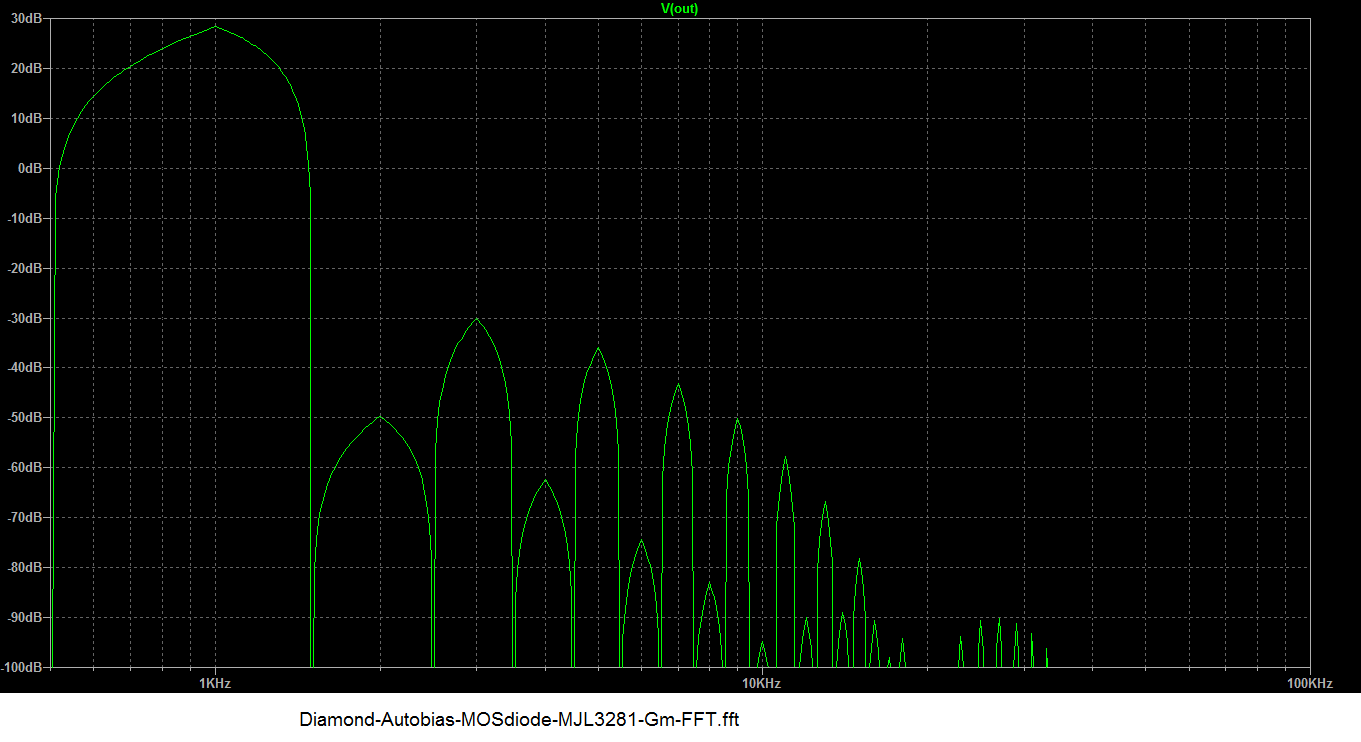Click the Diamond-Autobias-MOSdiode-MJL3281-Gm-FFT.fft filename caption
The width and height of the screenshot is (1361, 742).
[519, 720]
